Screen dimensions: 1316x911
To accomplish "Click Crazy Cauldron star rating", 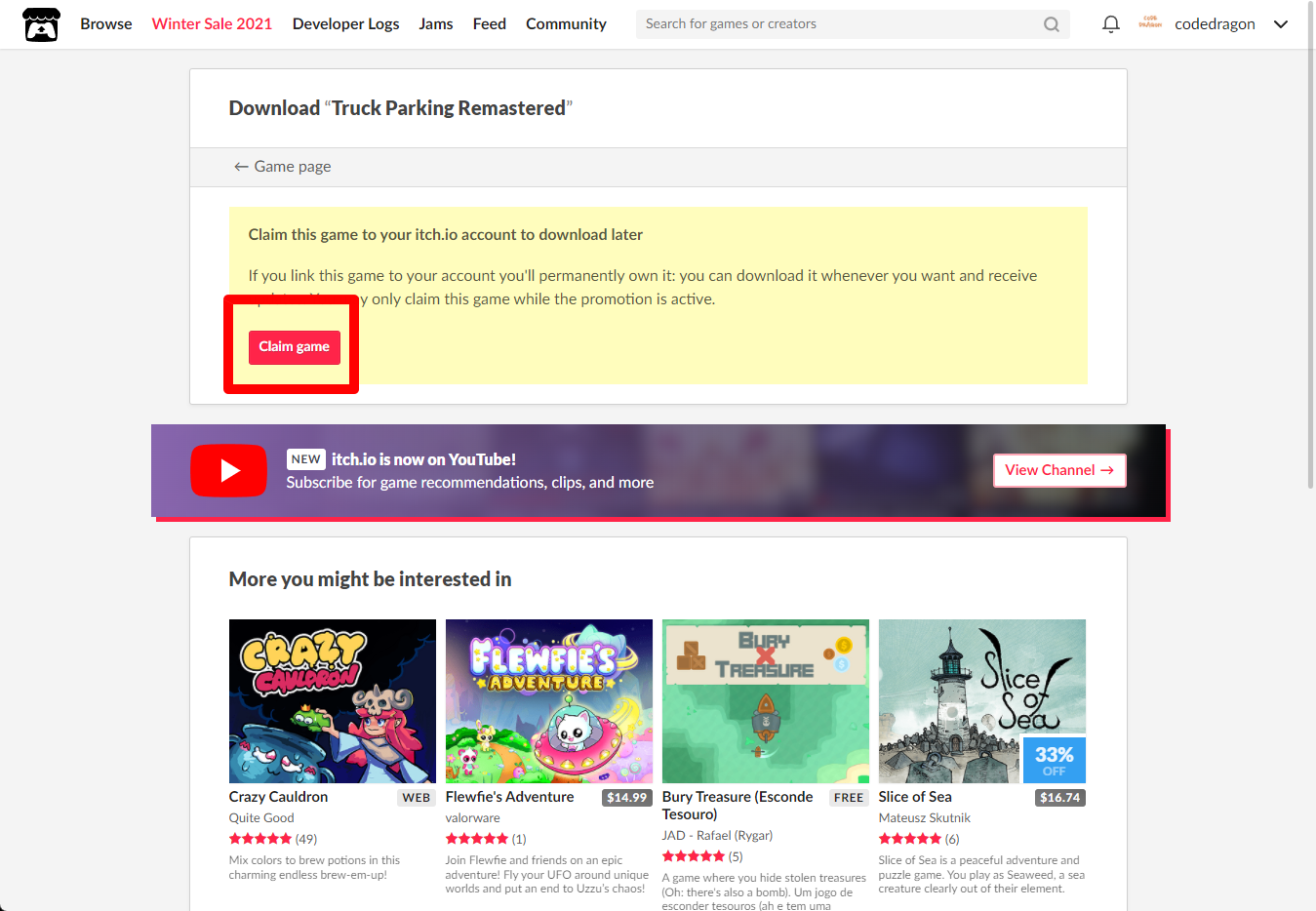I will click(x=260, y=839).
